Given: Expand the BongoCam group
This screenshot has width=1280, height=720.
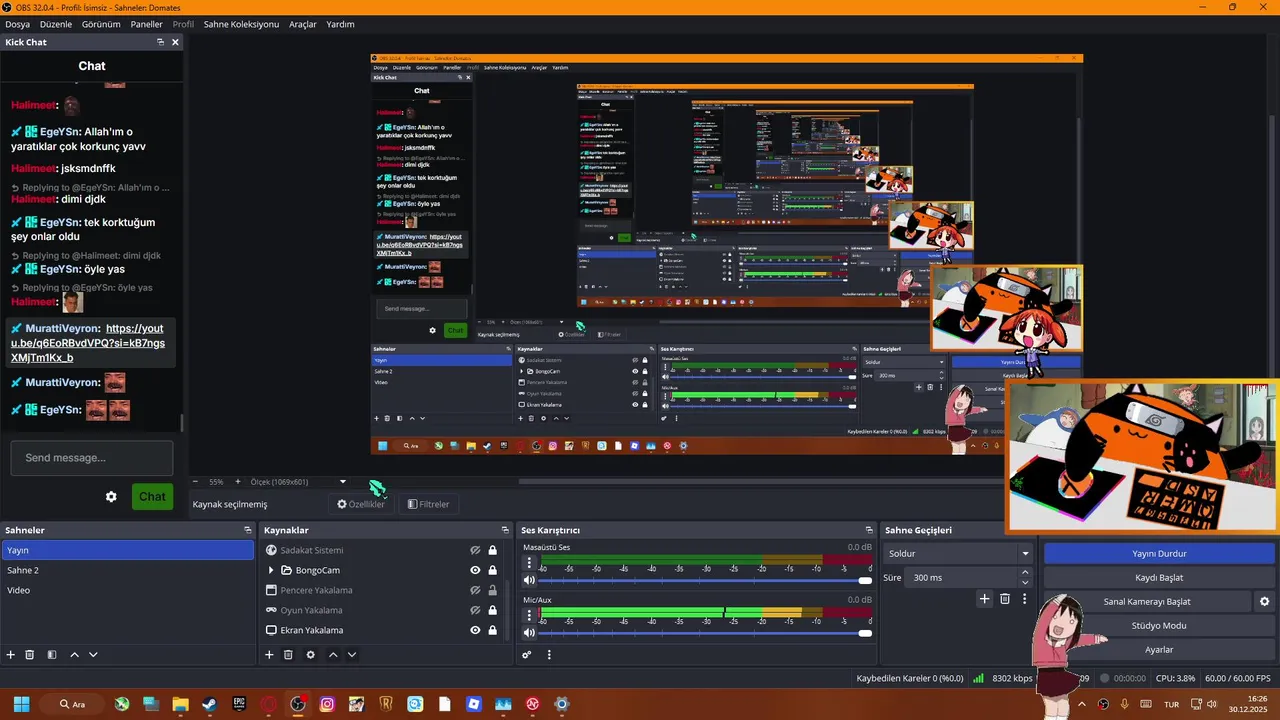Looking at the screenshot, I should click(x=271, y=570).
